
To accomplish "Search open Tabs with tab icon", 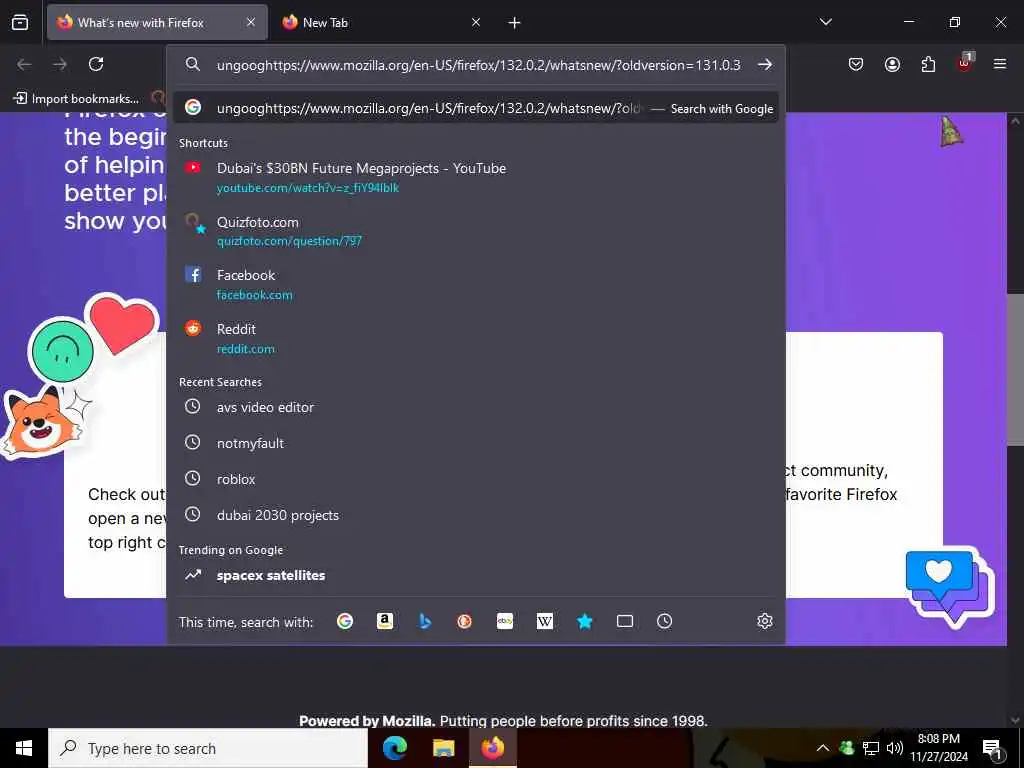I will pyautogui.click(x=625, y=621).
